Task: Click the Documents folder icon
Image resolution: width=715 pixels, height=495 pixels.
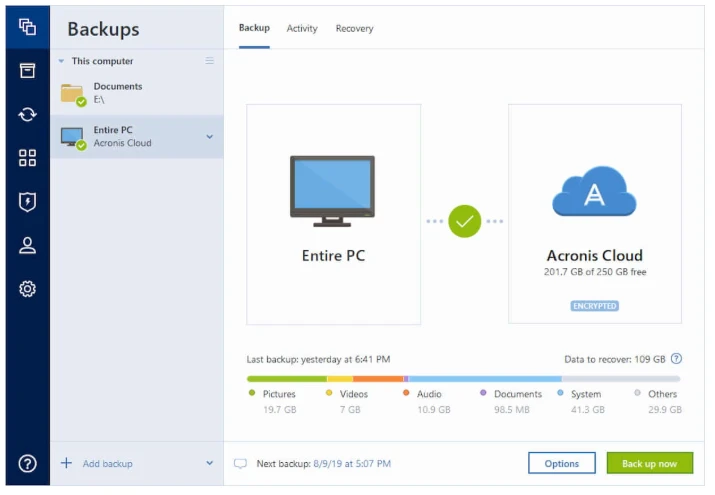Action: (73, 94)
